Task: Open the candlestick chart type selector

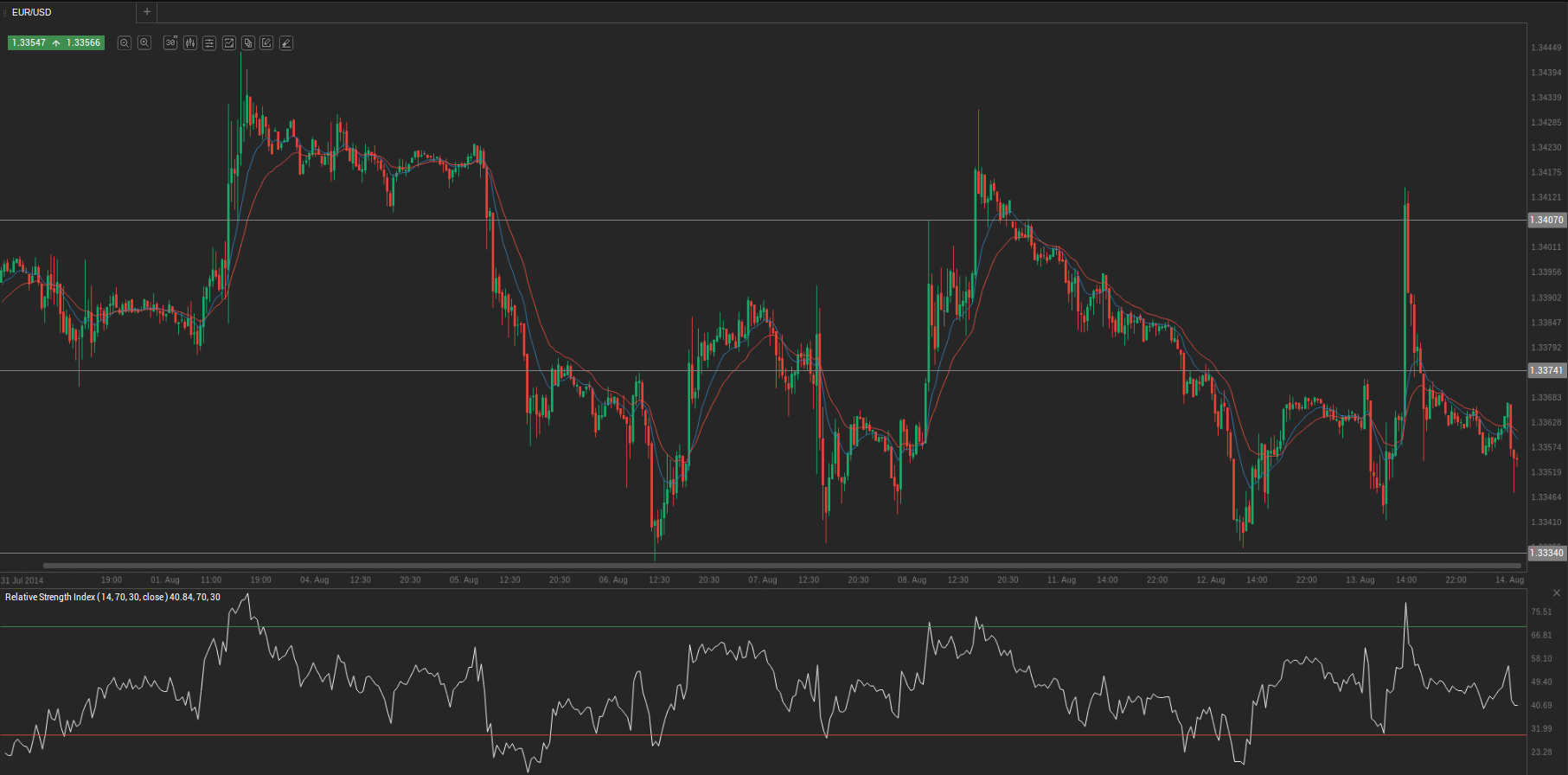Action: 190,43
